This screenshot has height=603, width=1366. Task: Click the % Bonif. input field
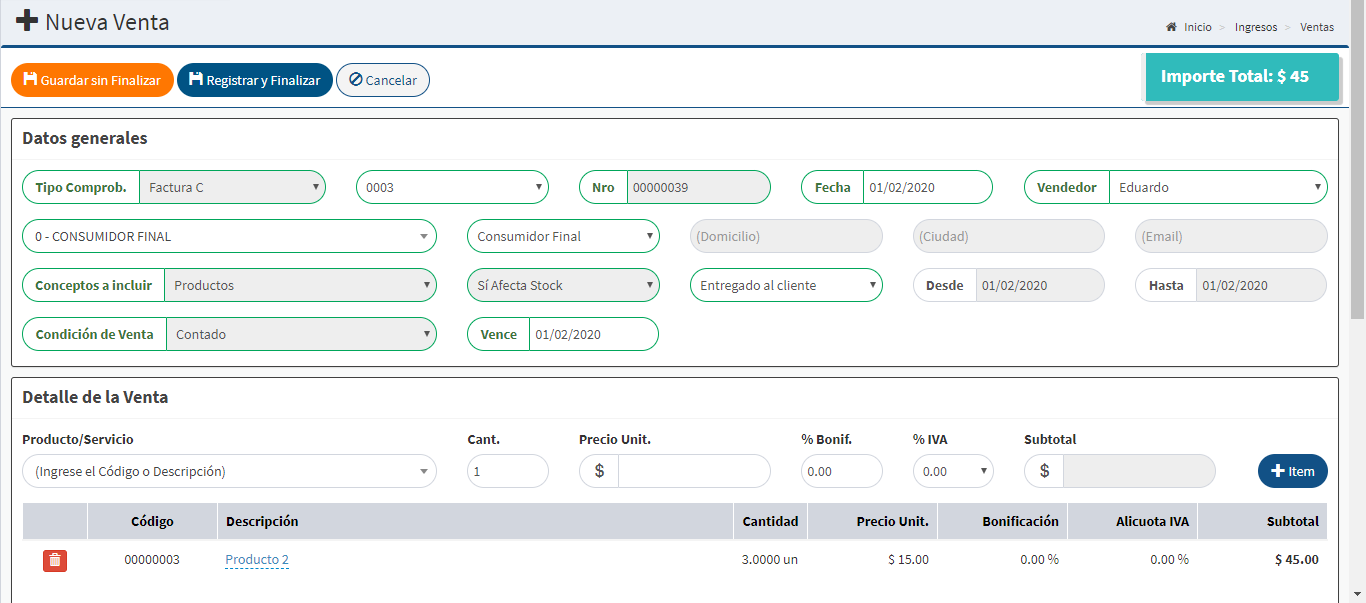click(842, 471)
